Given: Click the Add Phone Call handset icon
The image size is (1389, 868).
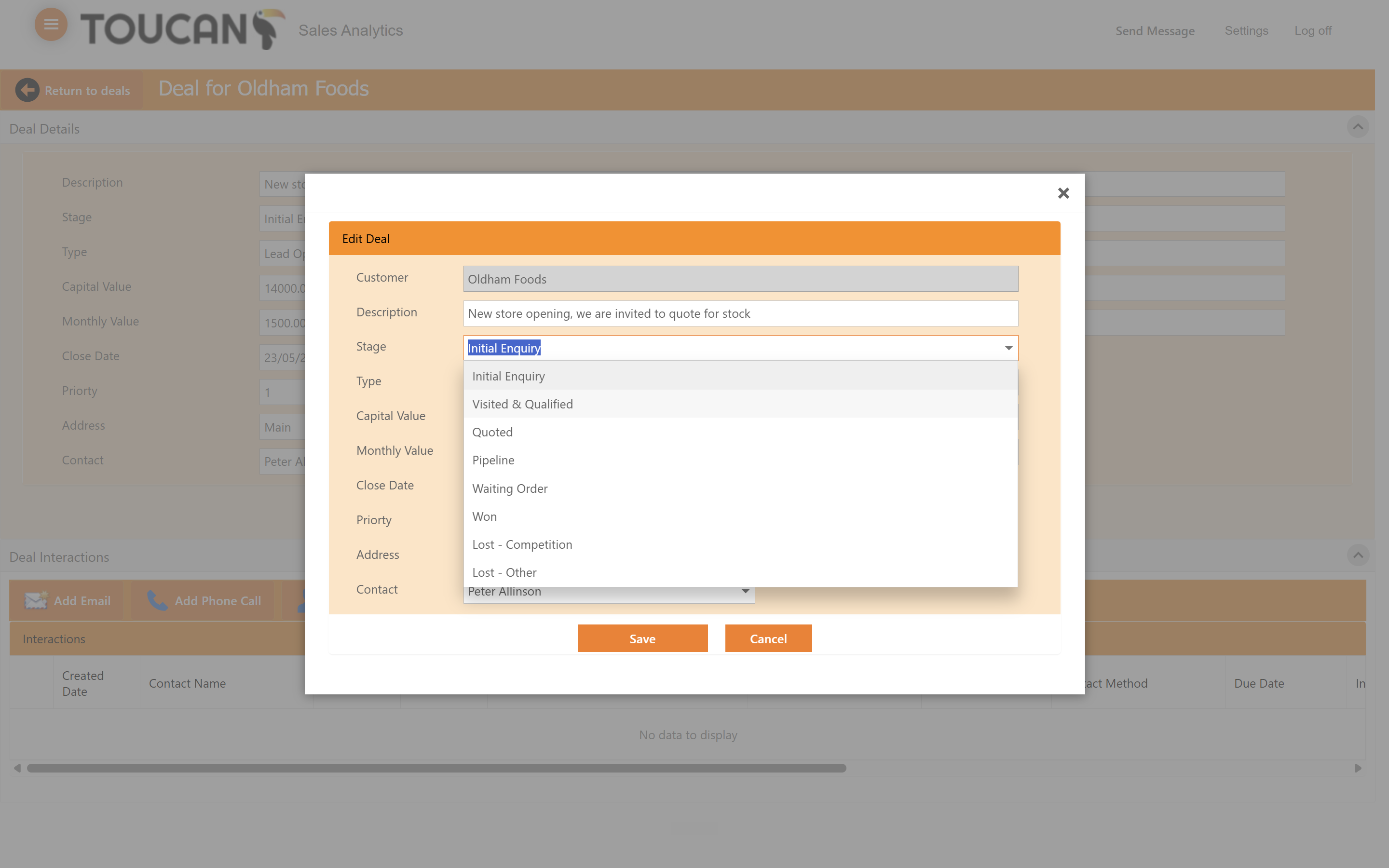Looking at the screenshot, I should (x=157, y=600).
